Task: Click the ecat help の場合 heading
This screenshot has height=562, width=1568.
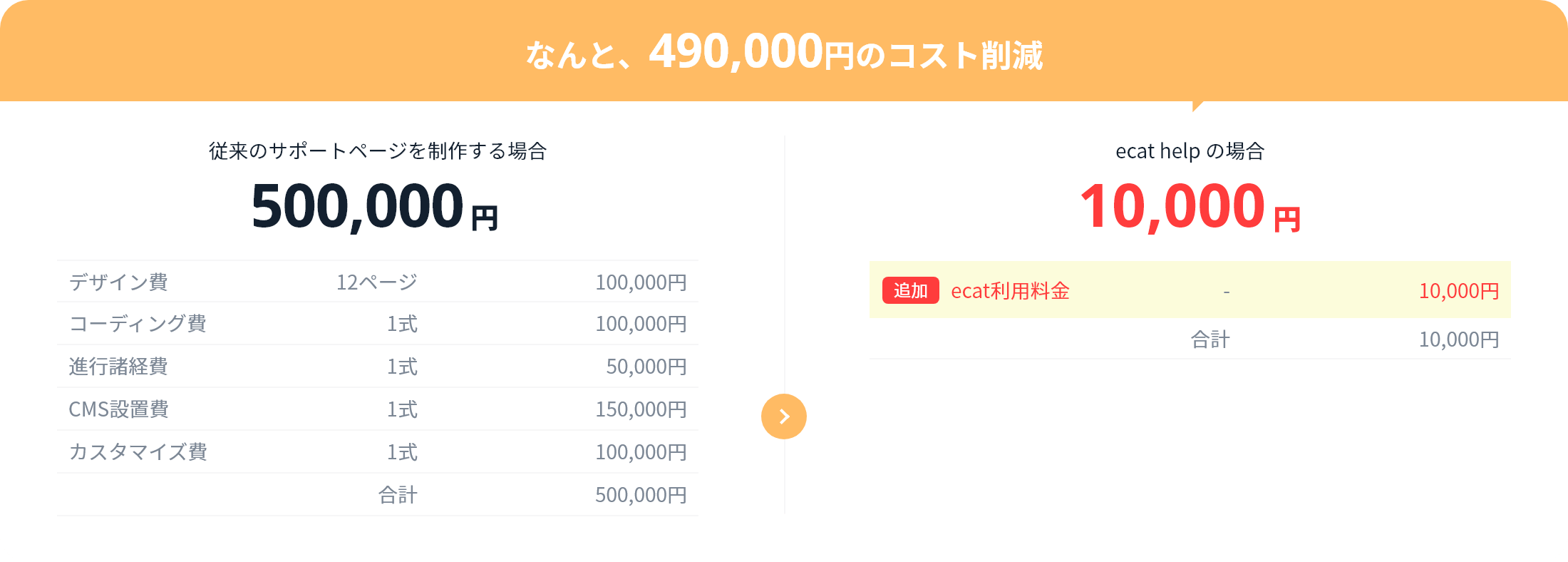Action: pyautogui.click(x=1190, y=151)
